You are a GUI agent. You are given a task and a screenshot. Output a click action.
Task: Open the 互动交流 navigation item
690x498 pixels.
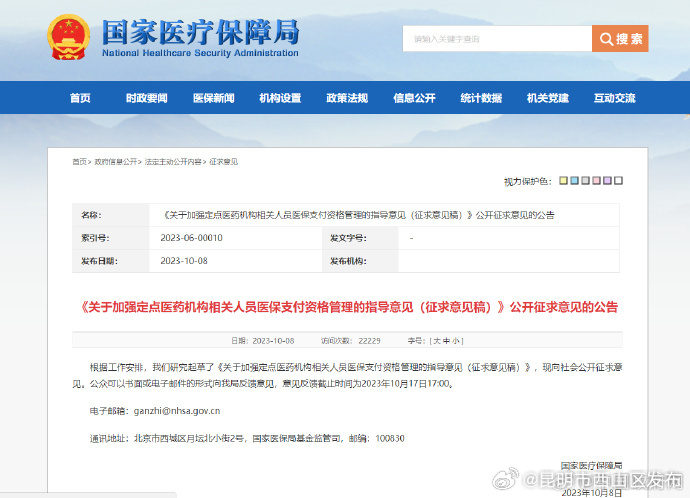(x=615, y=98)
